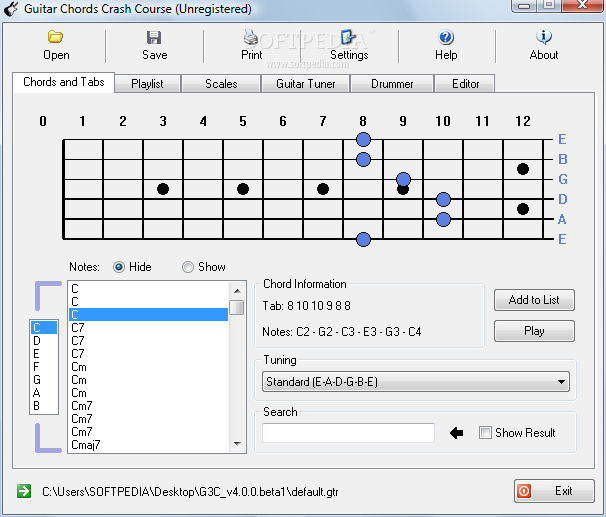Select root note A in key list
Screen dimensions: 606x517
44,393
